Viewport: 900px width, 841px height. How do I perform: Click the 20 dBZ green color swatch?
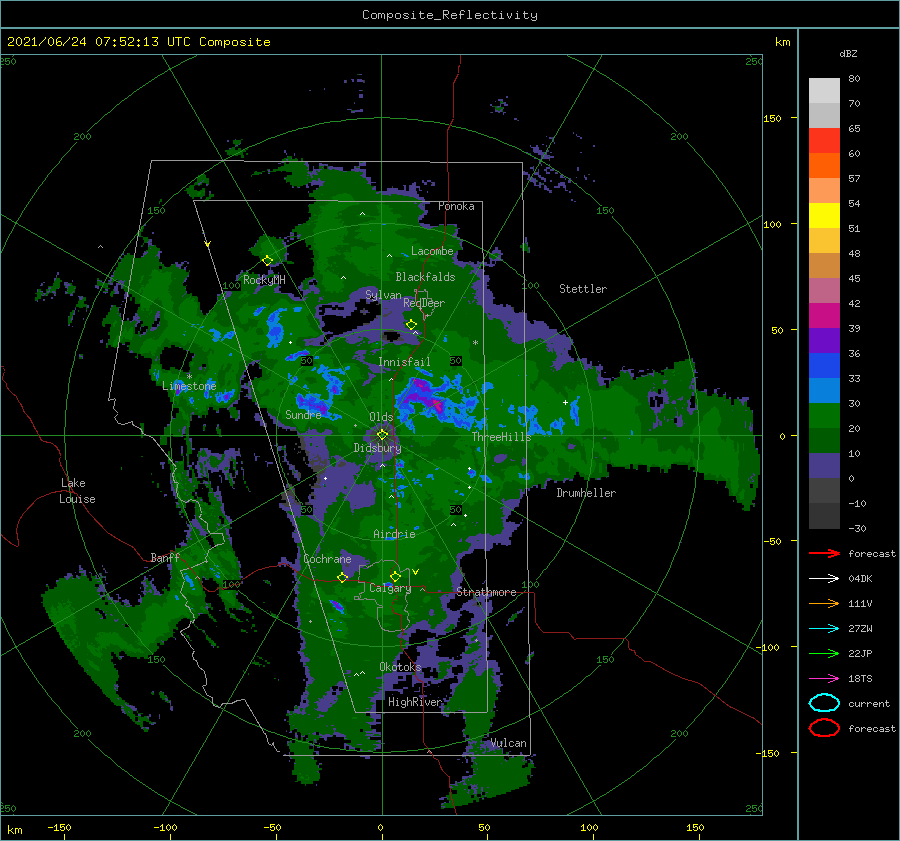coord(824,416)
